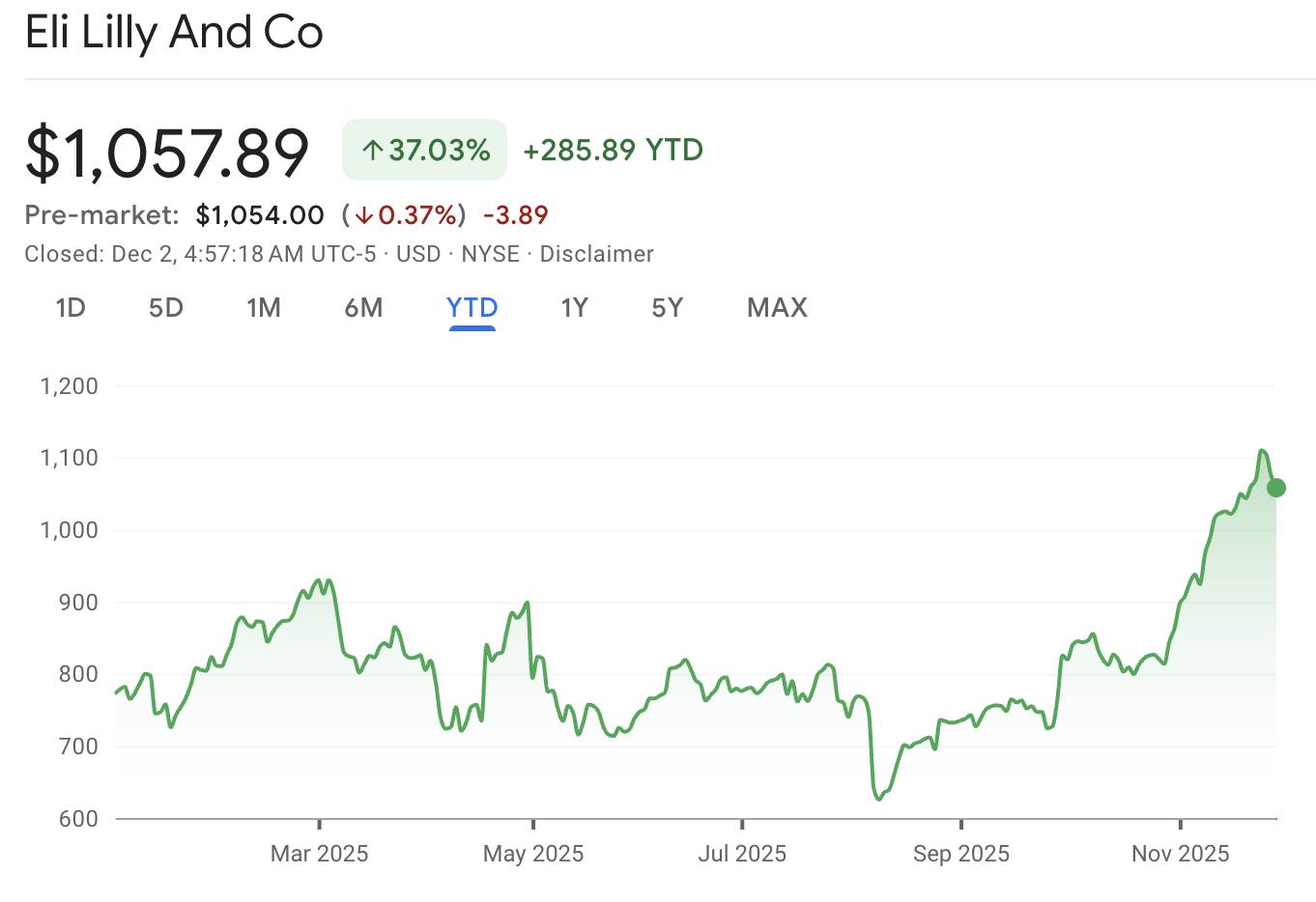Select the green endpoint dot on the chart
Image resolution: width=1316 pixels, height=902 pixels.
point(1274,489)
